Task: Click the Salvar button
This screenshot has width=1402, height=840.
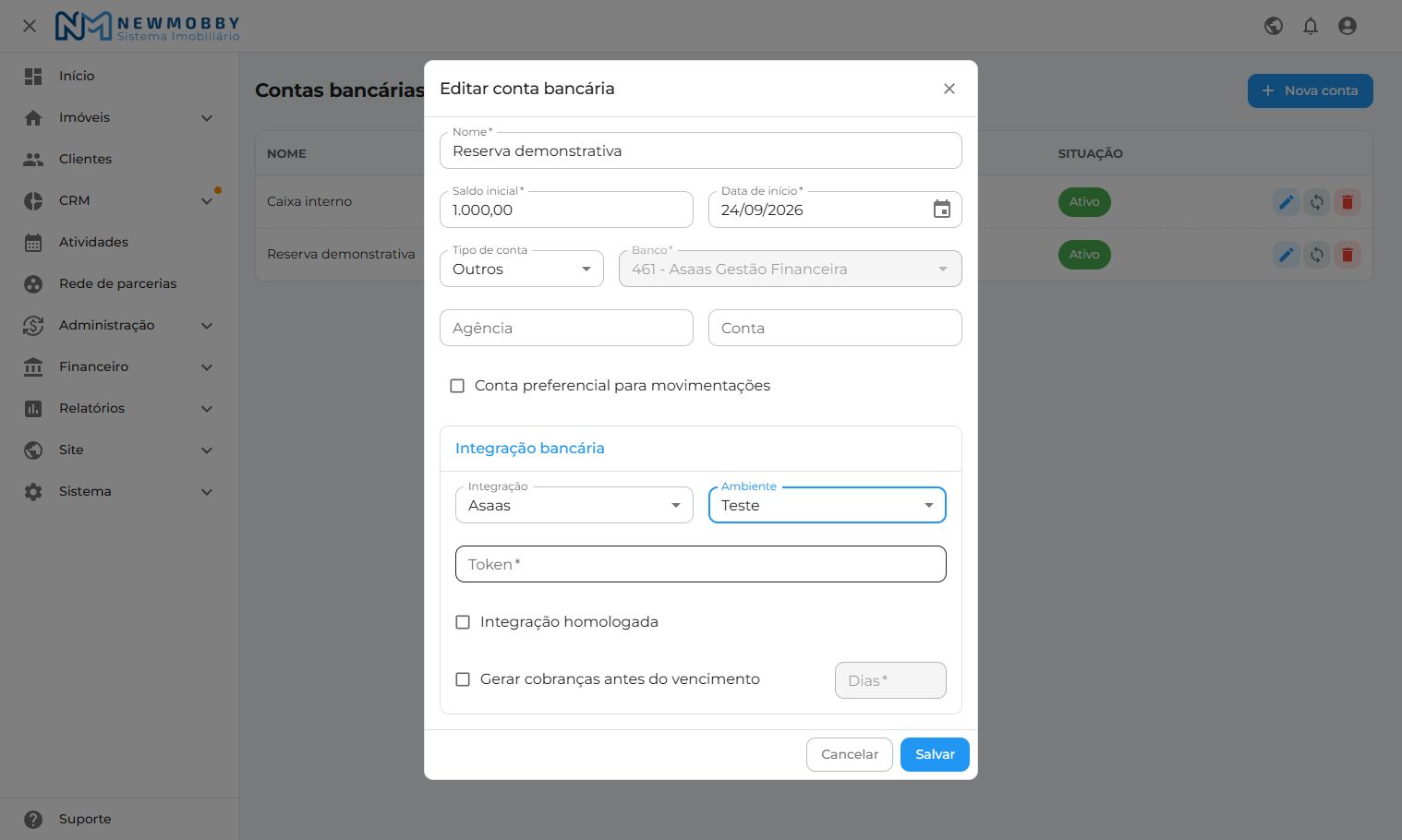Action: pyautogui.click(x=935, y=754)
